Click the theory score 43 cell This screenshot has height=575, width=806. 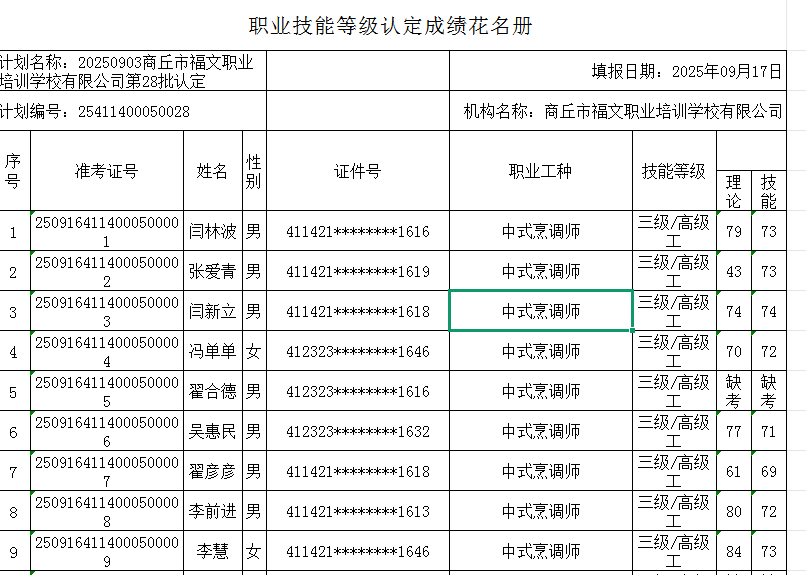(x=734, y=272)
